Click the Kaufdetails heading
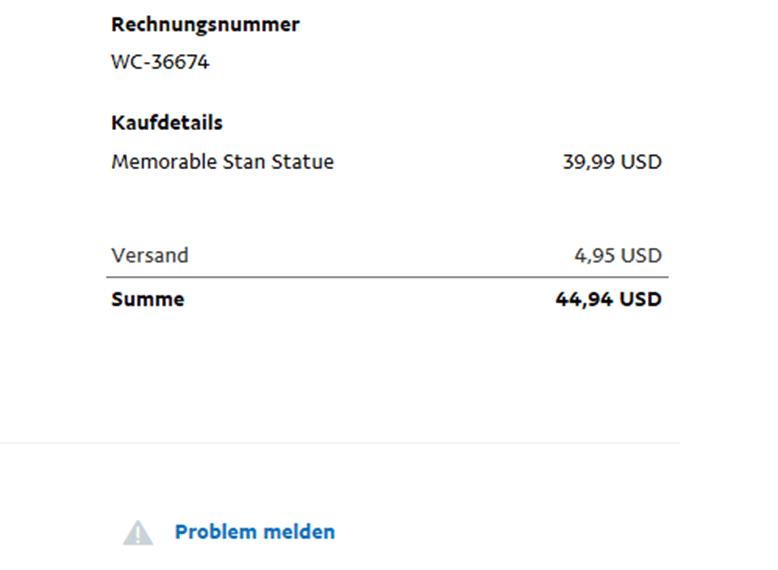This screenshot has height=570, width=778. click(167, 123)
